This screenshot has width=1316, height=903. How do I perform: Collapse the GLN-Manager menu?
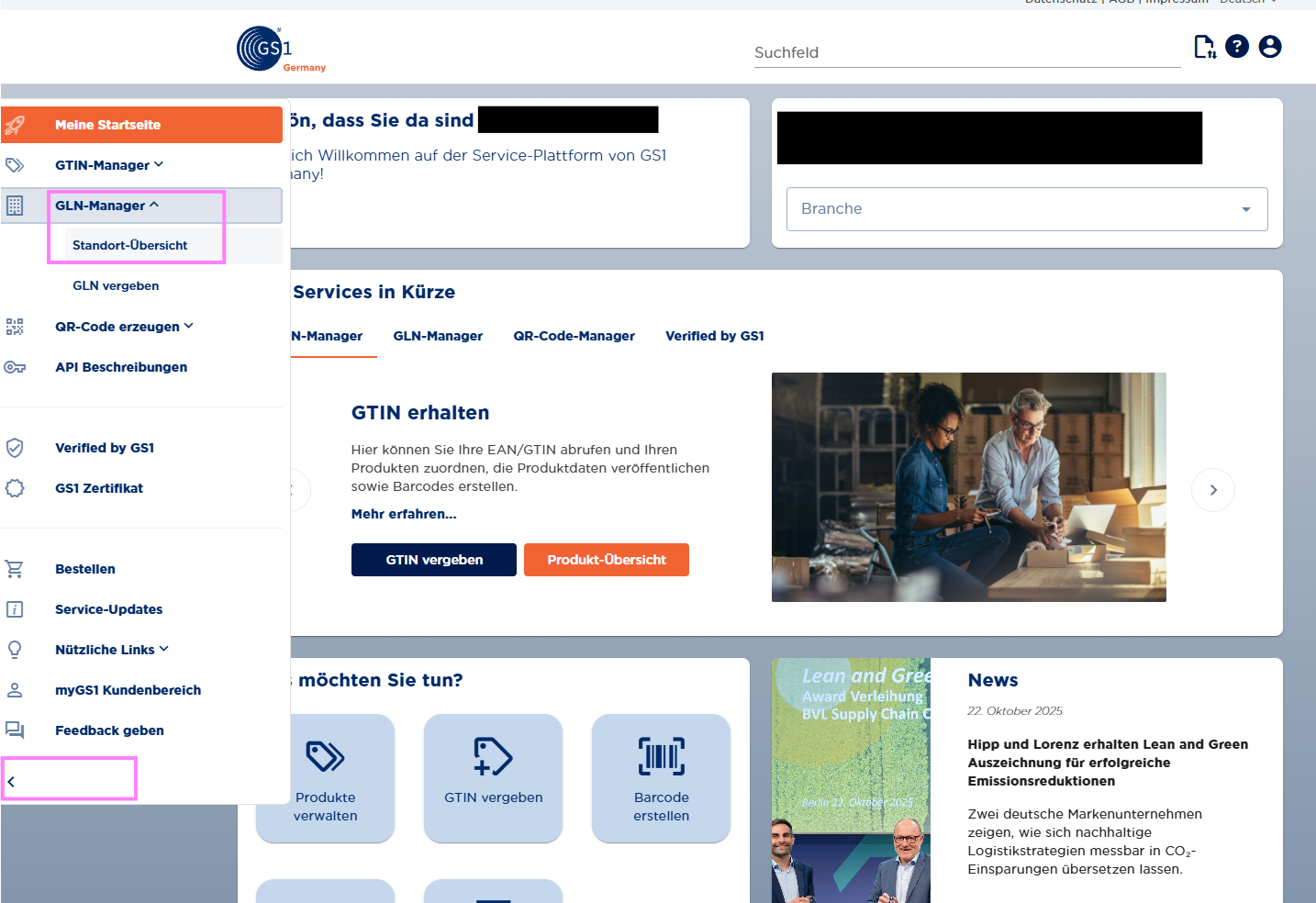click(107, 206)
